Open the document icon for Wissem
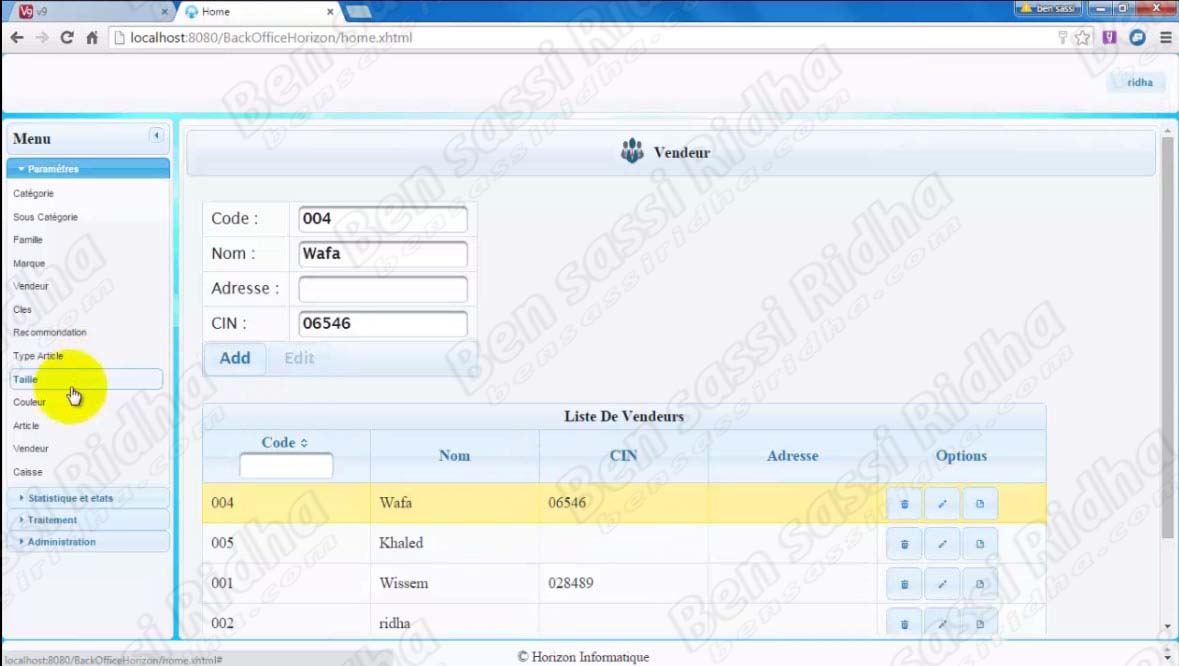This screenshot has height=666, width=1179. [x=980, y=584]
